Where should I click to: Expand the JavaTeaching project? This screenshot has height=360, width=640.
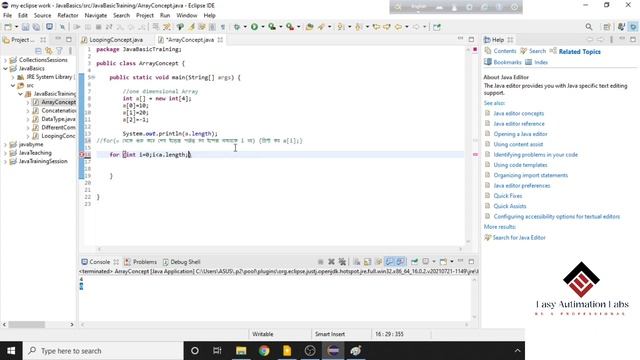(5, 153)
